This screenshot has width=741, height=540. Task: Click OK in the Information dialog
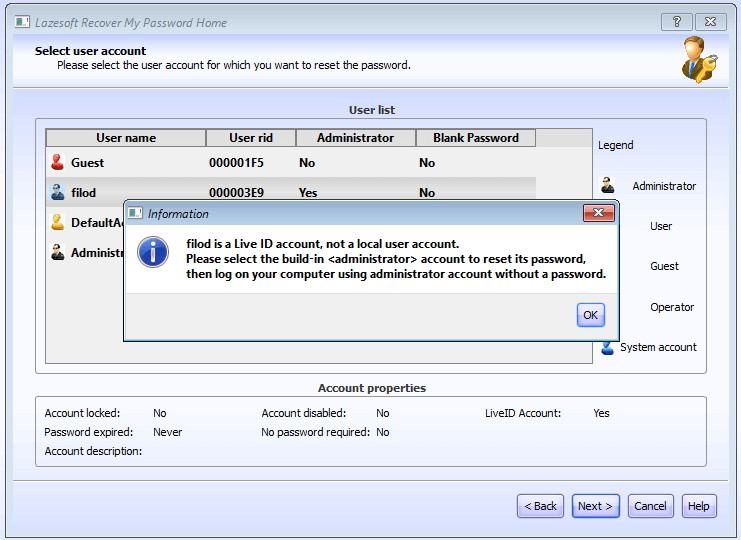pyautogui.click(x=591, y=315)
